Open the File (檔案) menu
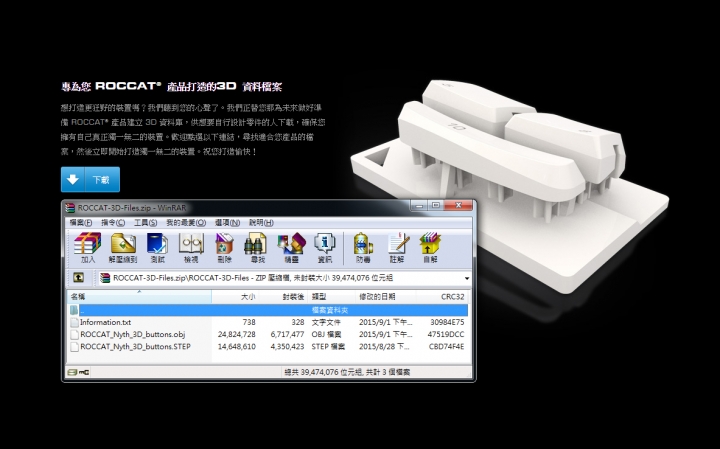The width and height of the screenshot is (720, 449). tap(80, 223)
